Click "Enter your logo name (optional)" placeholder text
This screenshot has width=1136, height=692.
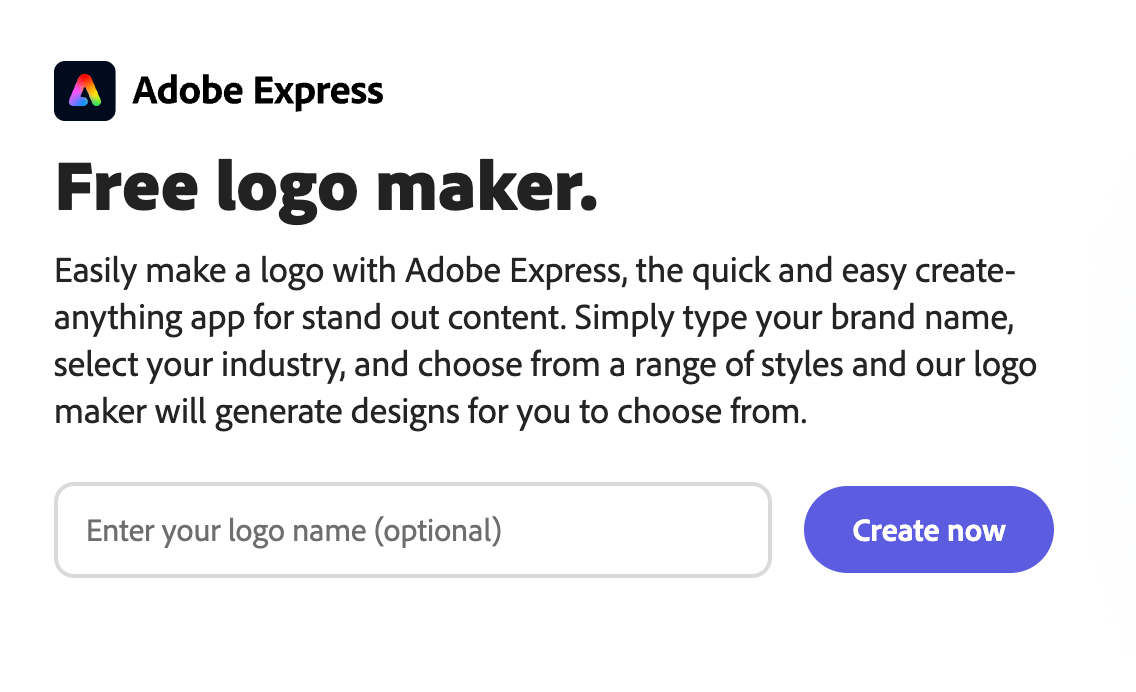294,530
